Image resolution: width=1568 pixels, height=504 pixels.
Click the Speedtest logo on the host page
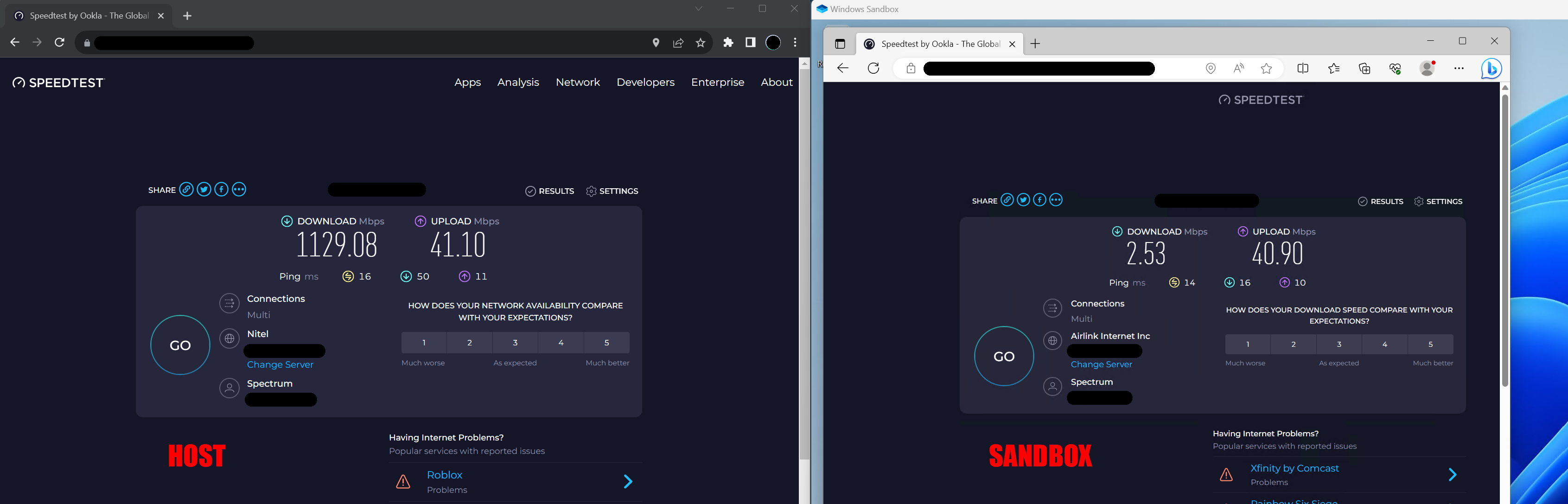tap(59, 83)
